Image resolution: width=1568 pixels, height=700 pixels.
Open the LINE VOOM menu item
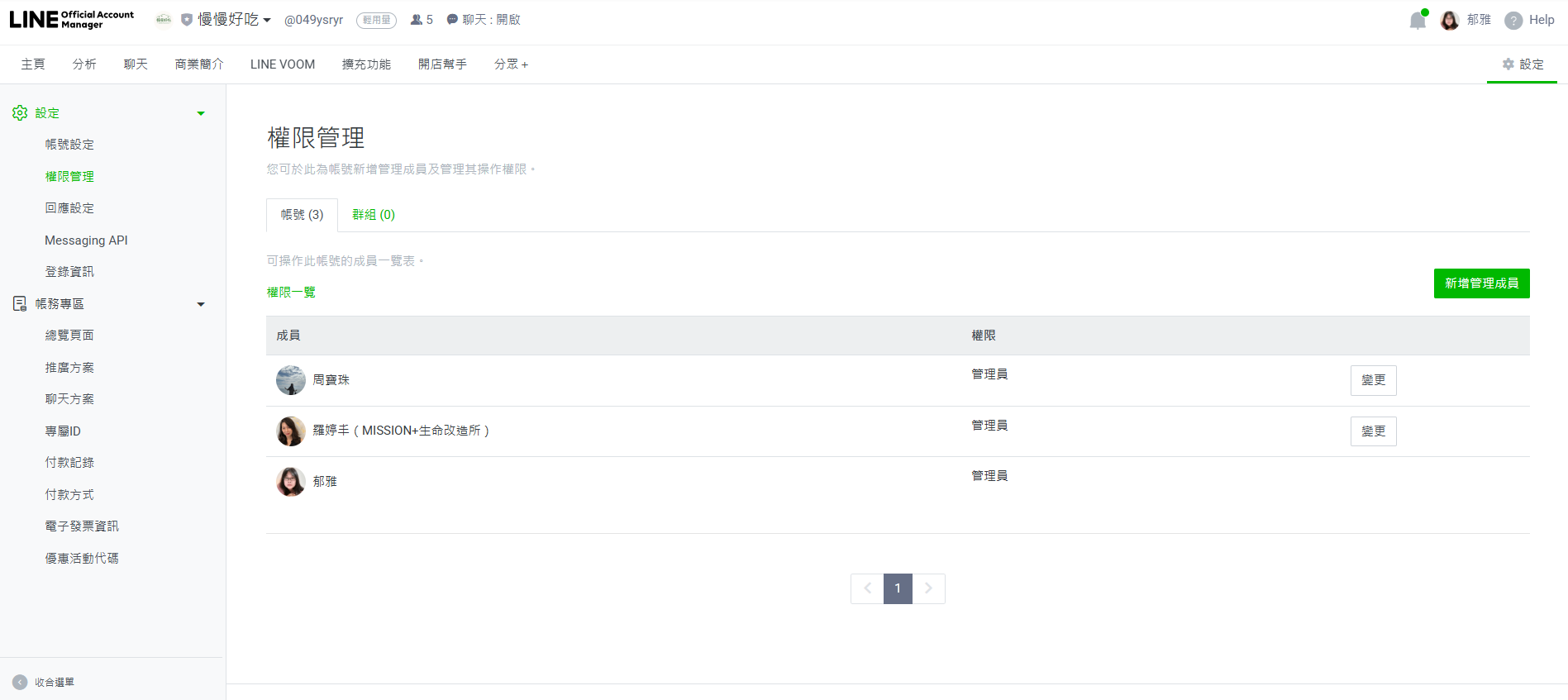pyautogui.click(x=282, y=64)
